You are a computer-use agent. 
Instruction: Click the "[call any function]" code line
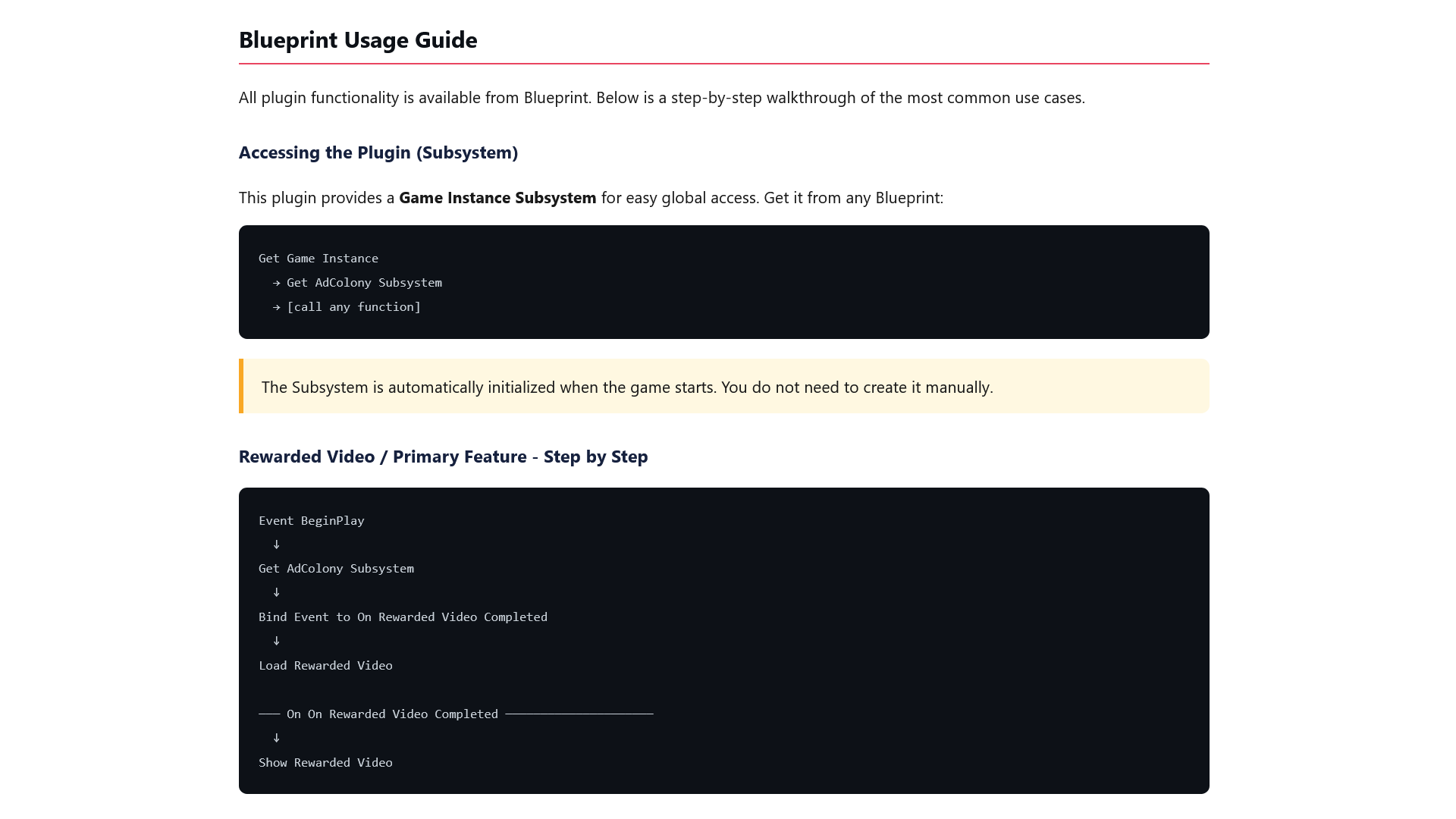click(x=353, y=307)
